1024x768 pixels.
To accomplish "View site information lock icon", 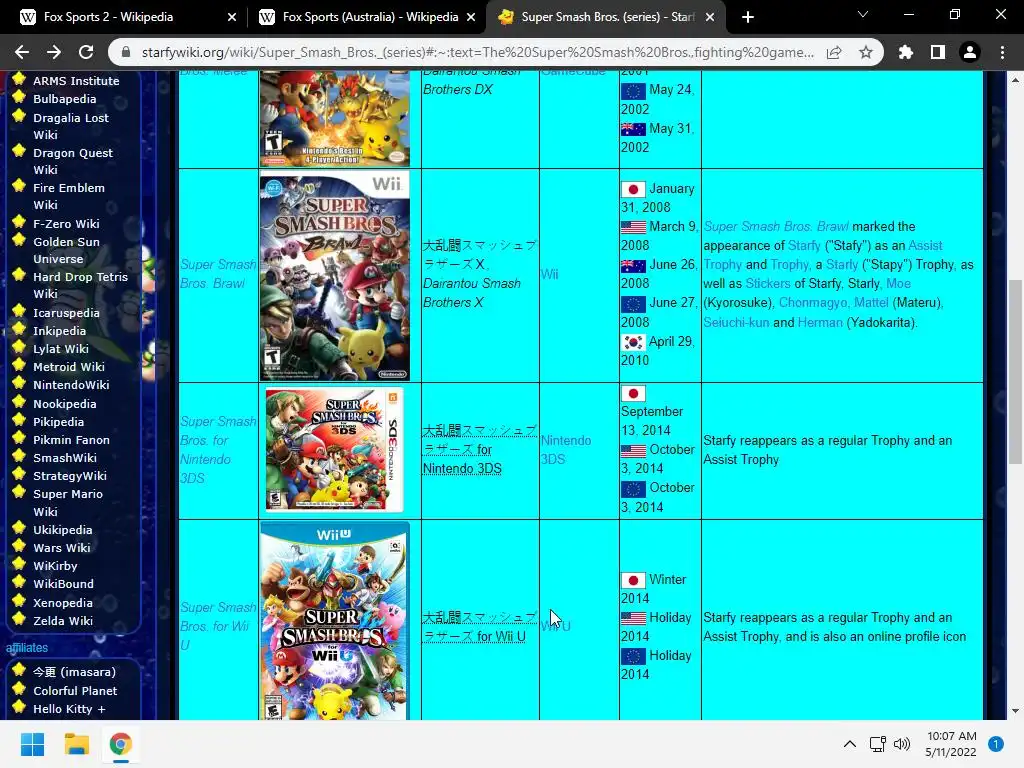I will 126,52.
